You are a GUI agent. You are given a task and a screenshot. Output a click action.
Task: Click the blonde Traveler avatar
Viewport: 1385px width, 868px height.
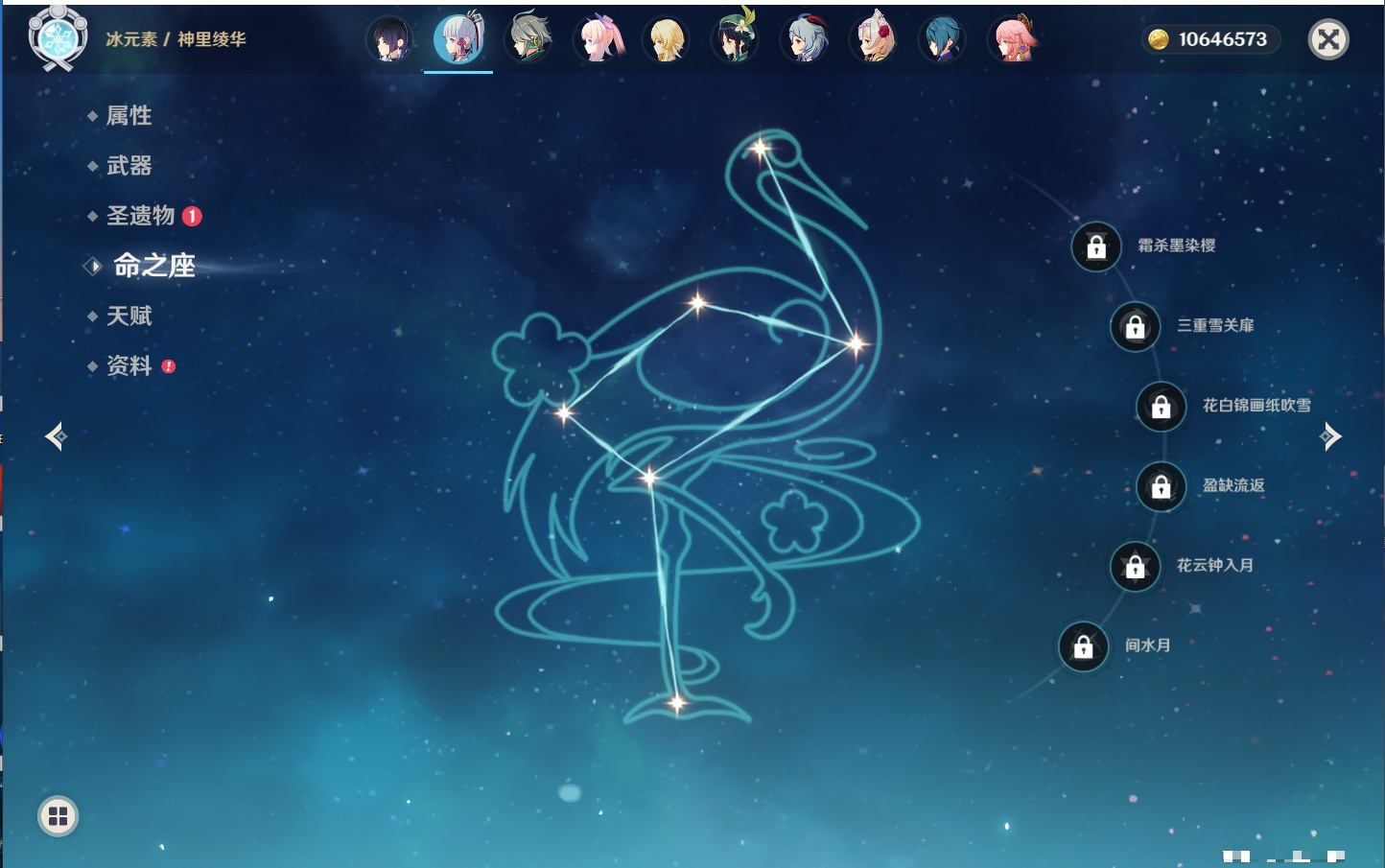pyautogui.click(x=667, y=39)
